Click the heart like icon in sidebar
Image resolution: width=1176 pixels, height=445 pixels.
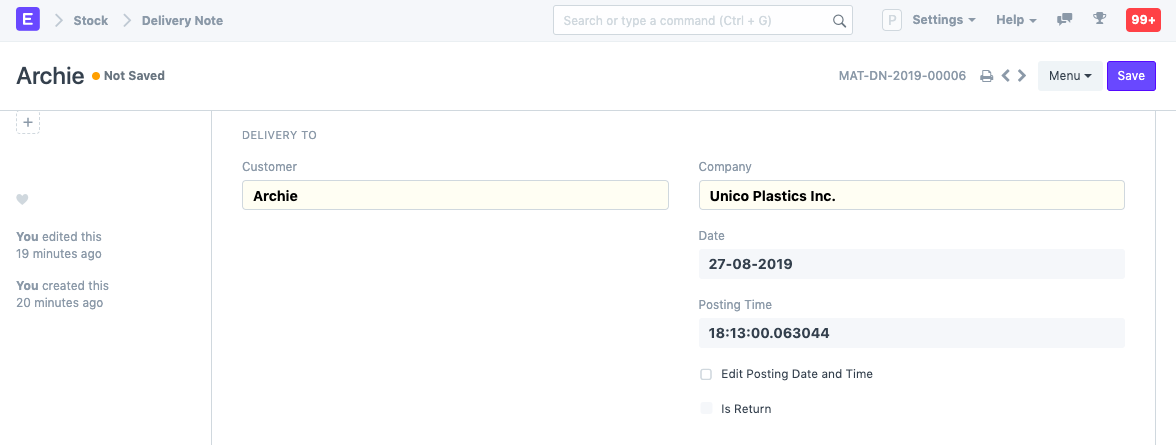22,200
